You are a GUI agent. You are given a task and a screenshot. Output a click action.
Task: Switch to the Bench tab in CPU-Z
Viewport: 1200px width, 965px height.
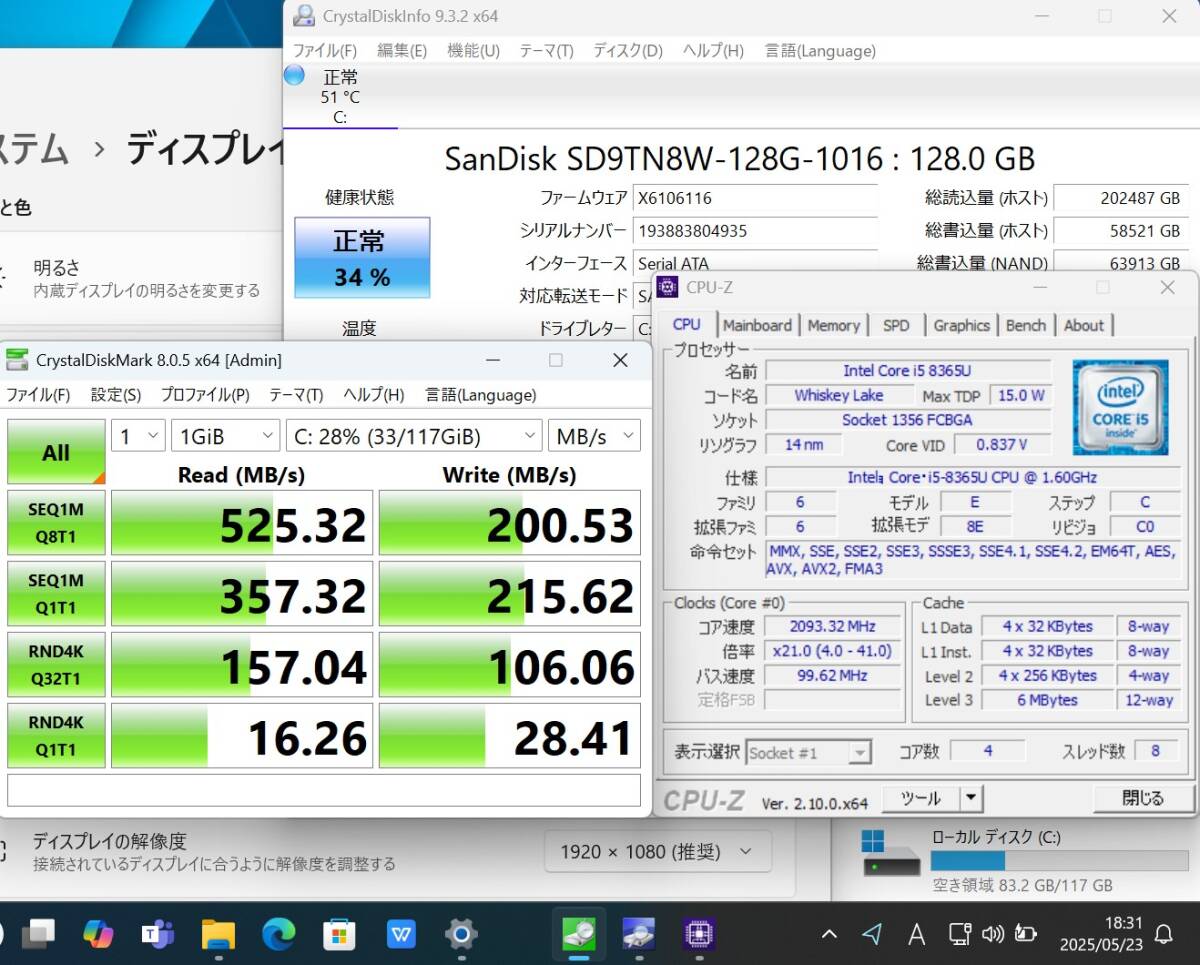point(1026,325)
